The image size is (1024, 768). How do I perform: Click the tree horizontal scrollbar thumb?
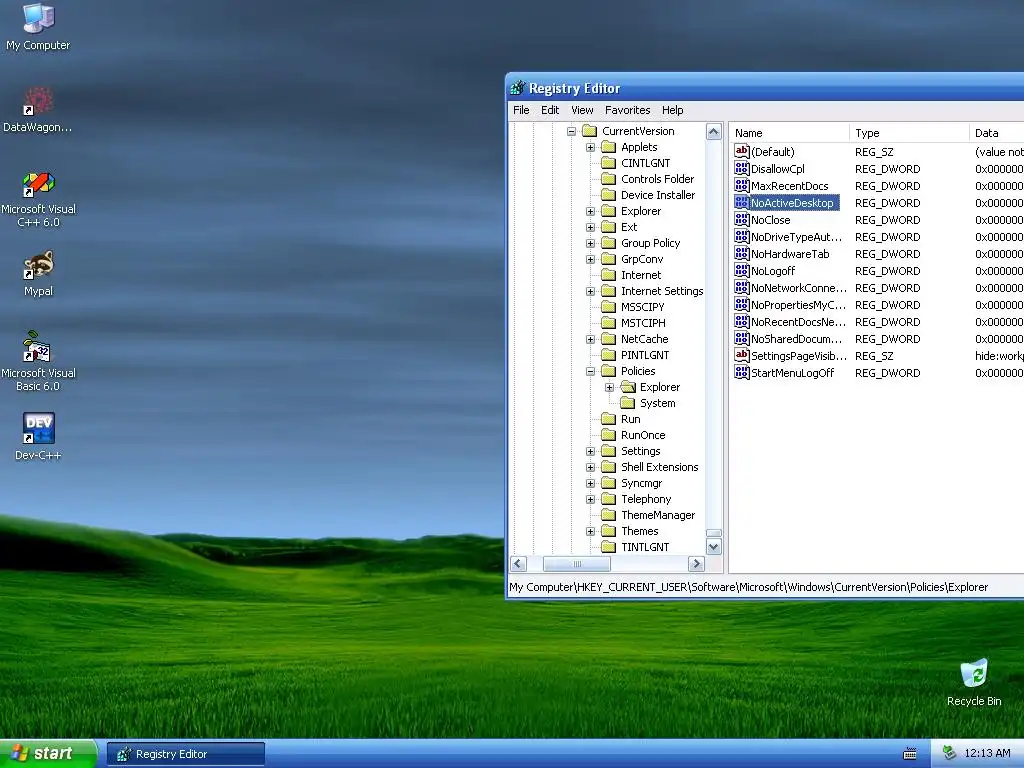577,564
